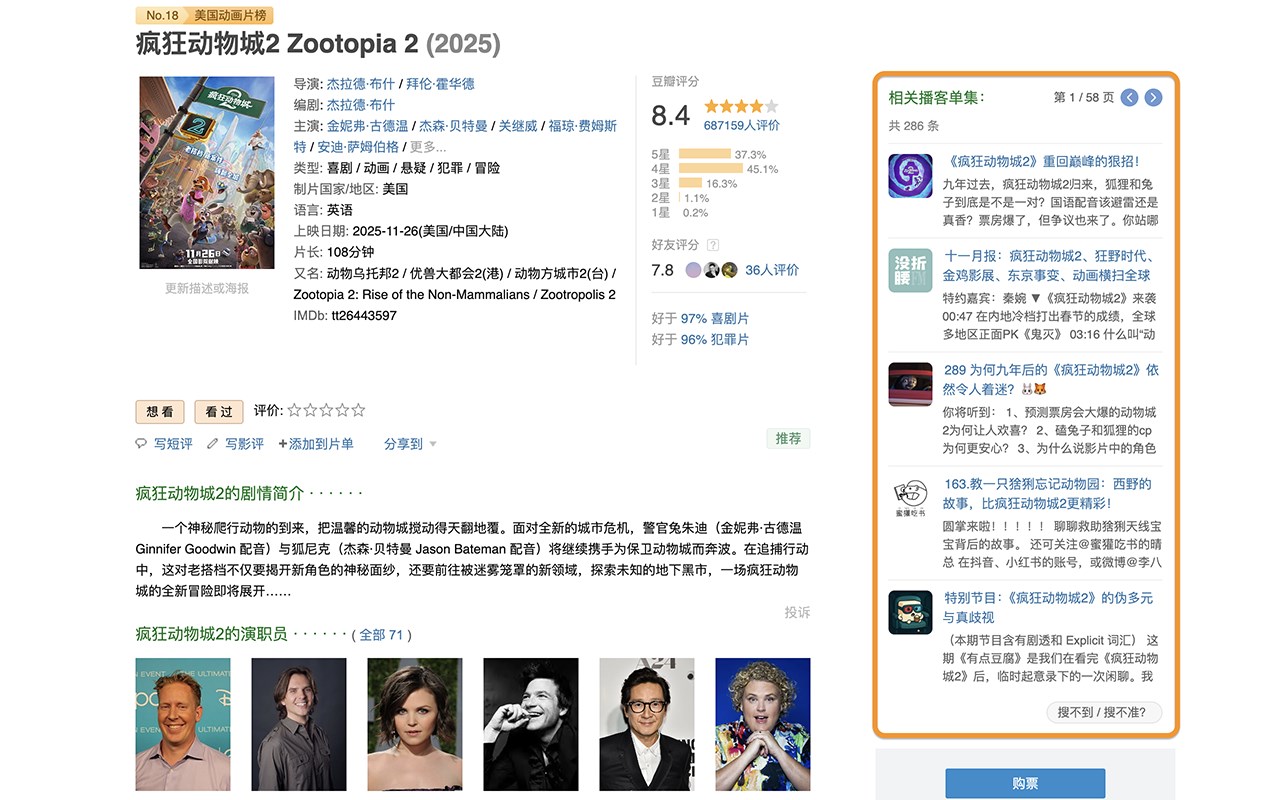The width and height of the screenshot is (1280, 800).
Task: Click the 推荐 recommend button
Action: [788, 438]
